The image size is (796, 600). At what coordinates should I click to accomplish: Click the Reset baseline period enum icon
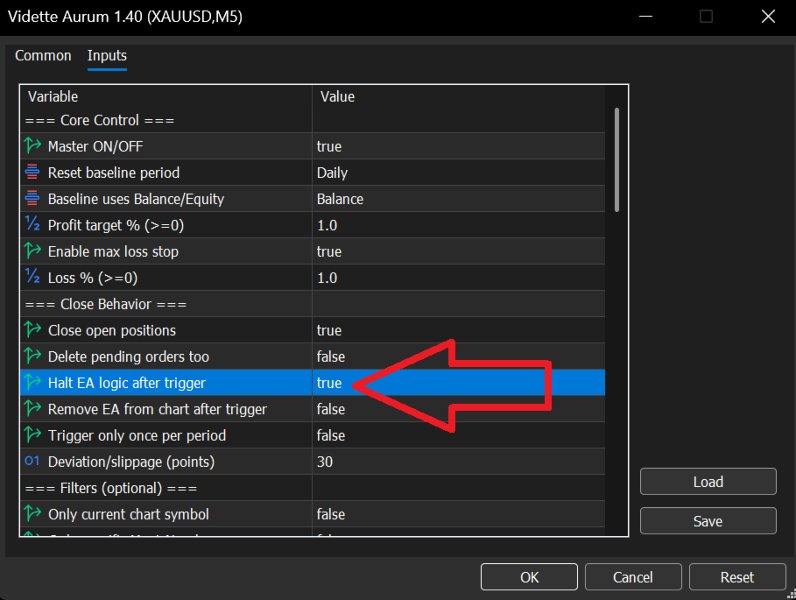point(32,172)
